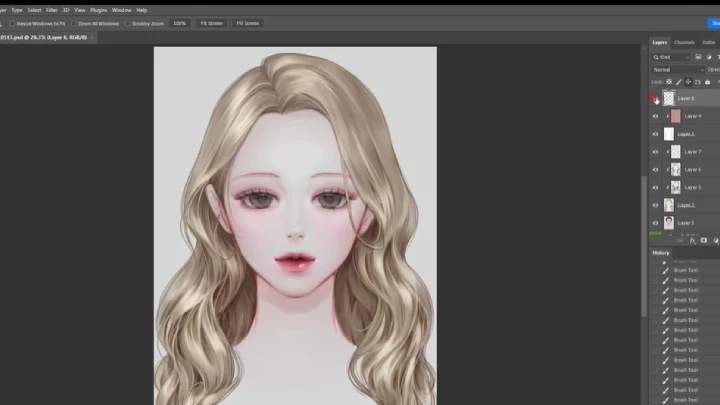Close the open psd document tab
720x405 pixels.
[x=92, y=37]
